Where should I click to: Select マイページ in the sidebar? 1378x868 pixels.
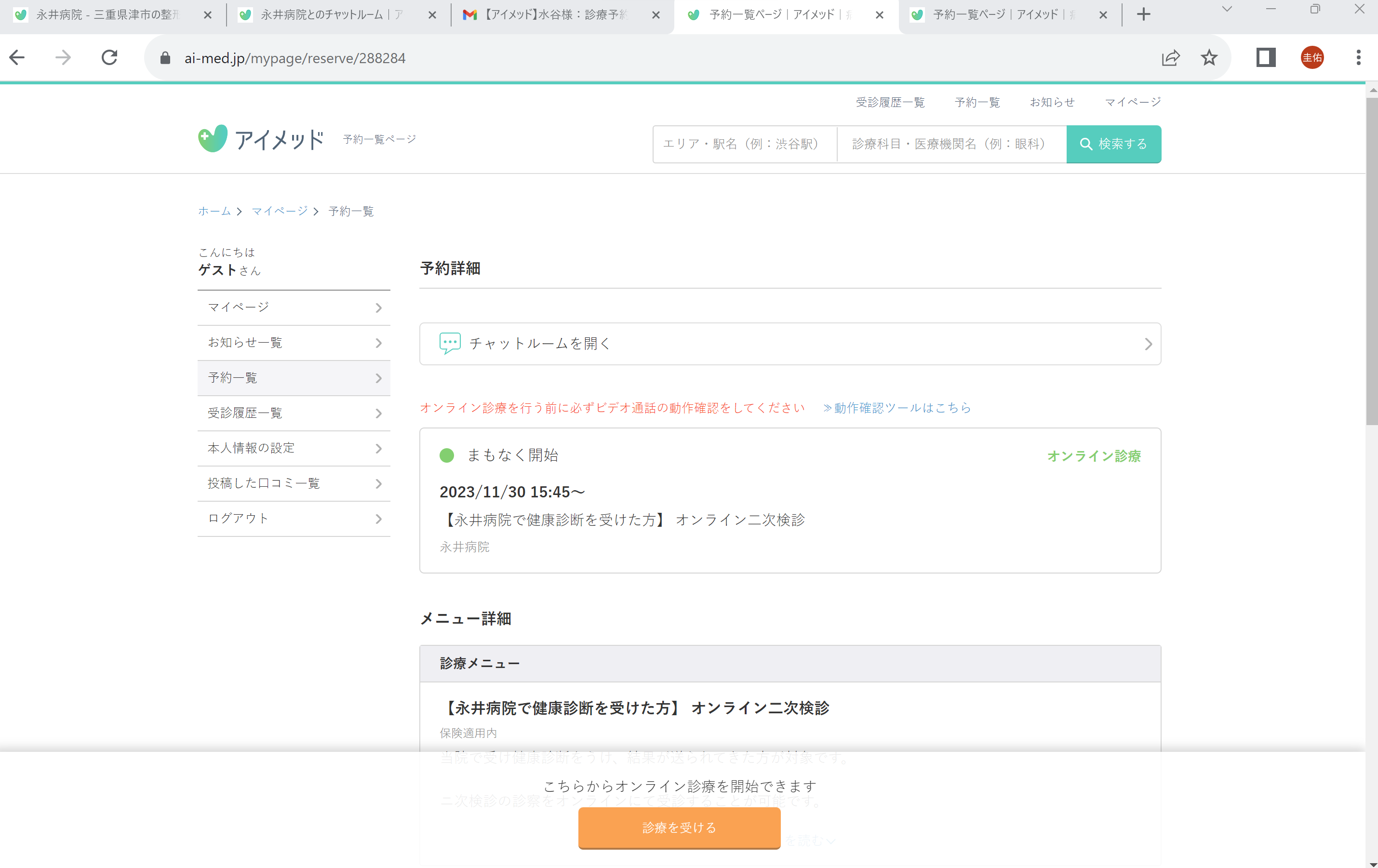[294, 308]
